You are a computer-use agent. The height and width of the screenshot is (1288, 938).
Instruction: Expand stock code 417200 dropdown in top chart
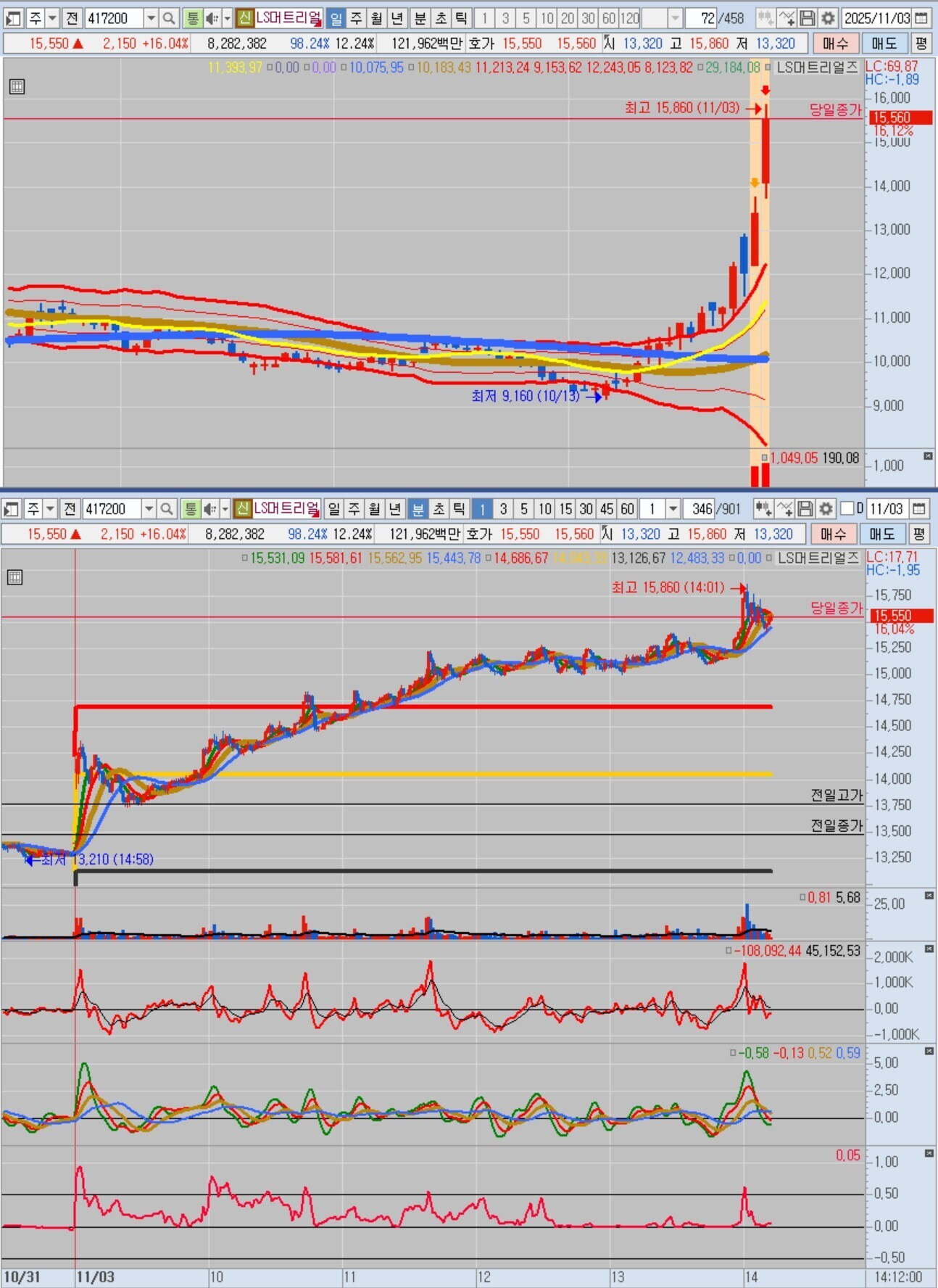(x=151, y=18)
